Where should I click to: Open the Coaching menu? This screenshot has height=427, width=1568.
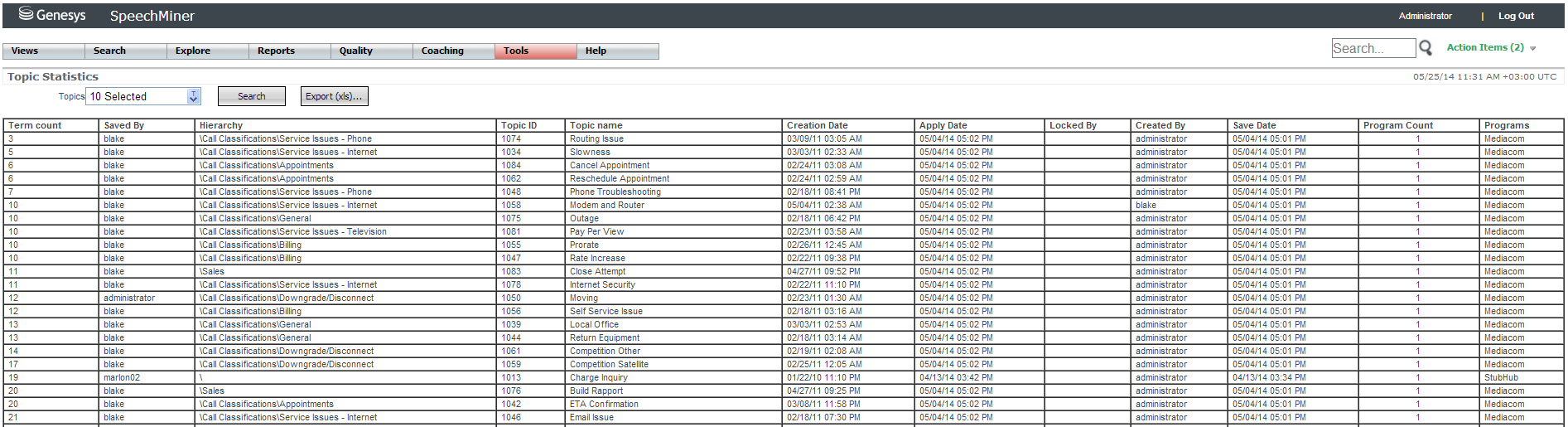point(453,51)
